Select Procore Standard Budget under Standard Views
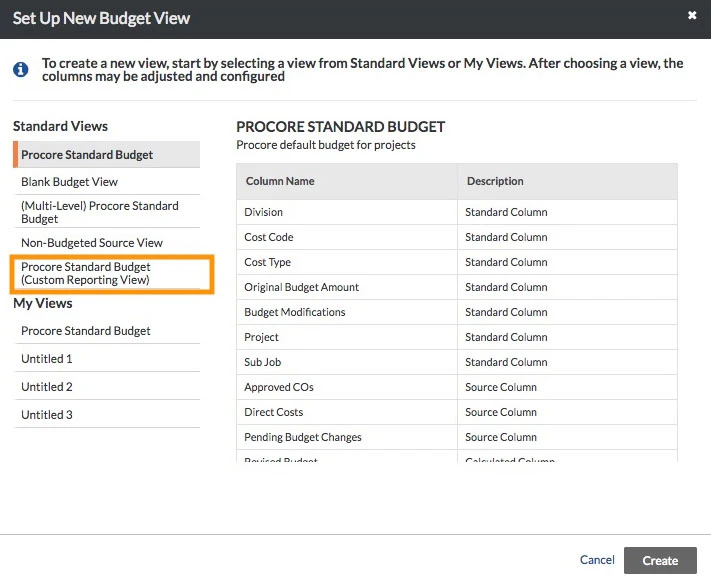Screen dimensions: 711x581 coord(107,155)
